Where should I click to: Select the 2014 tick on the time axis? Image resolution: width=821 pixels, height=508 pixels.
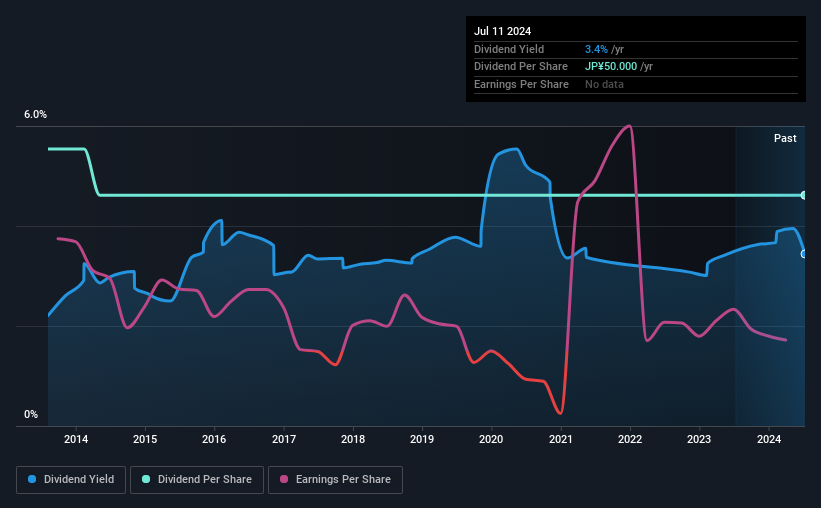[76, 439]
